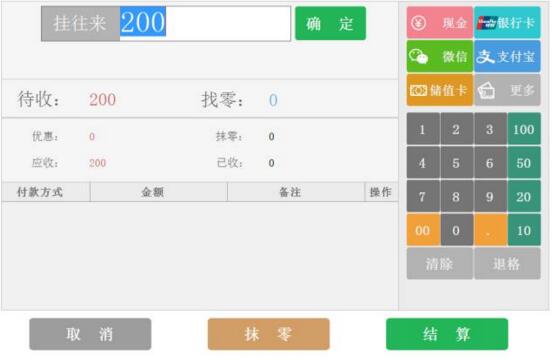This screenshot has width=553, height=361.
Task: Click the 取消 cancel button
Action: [90, 334]
